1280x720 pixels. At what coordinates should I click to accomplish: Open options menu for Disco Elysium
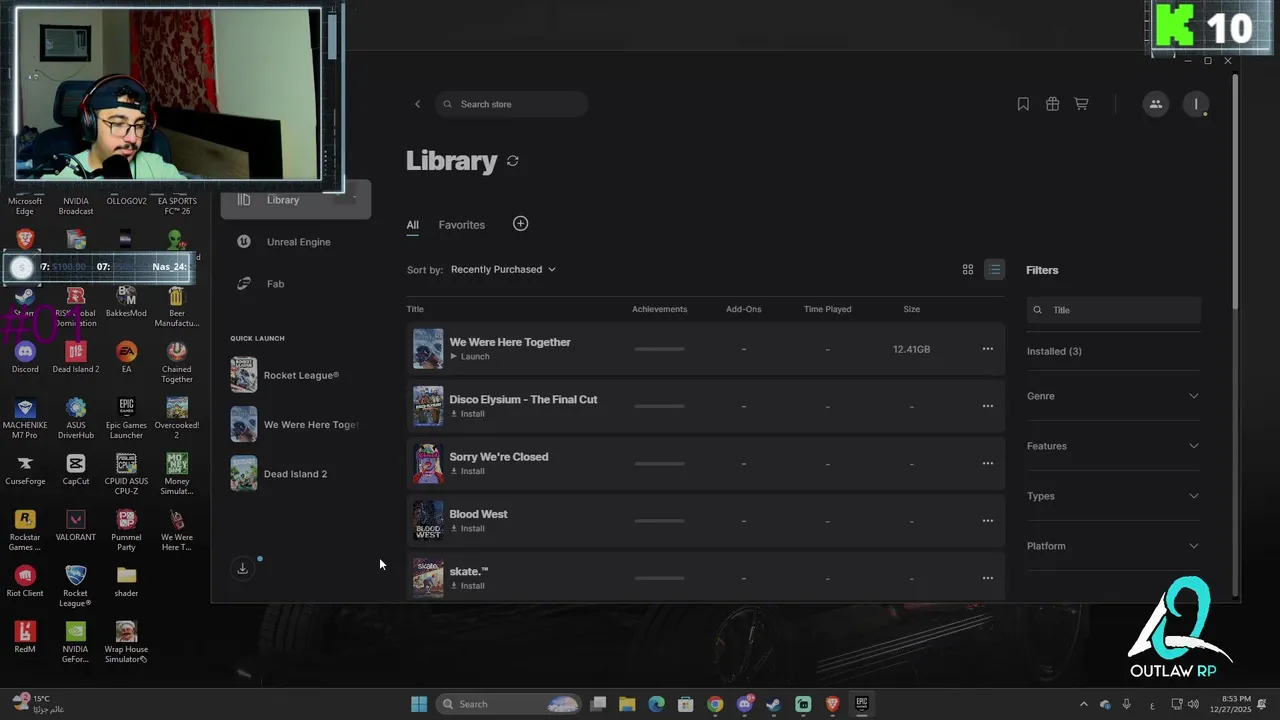[988, 406]
